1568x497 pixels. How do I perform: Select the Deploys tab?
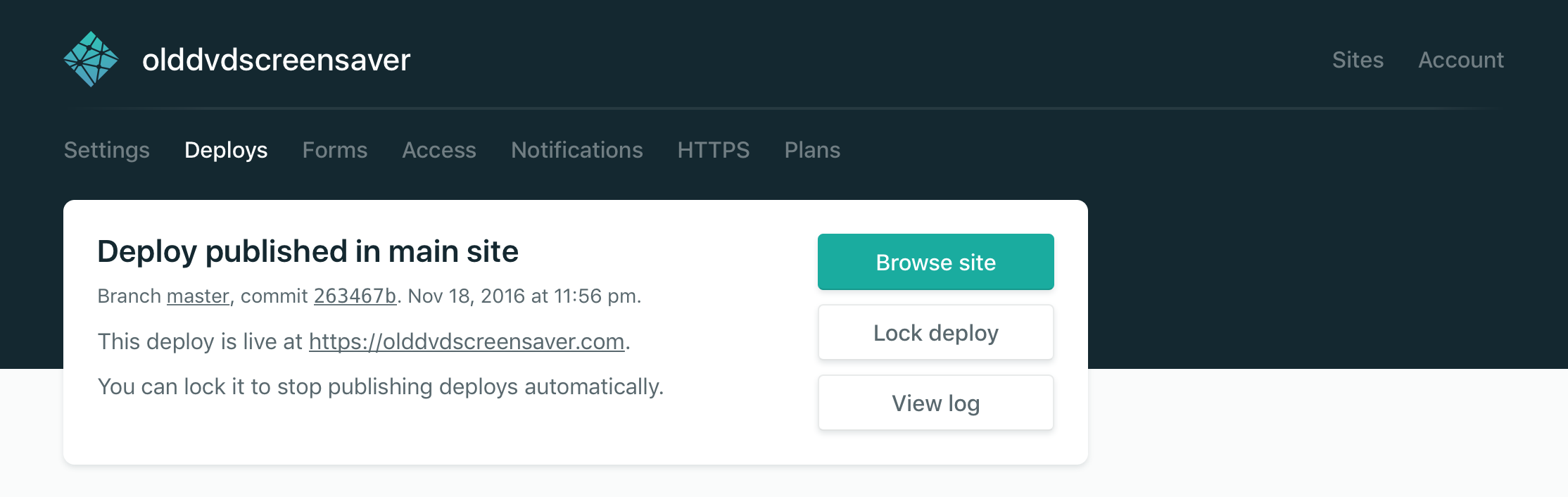[x=226, y=150]
